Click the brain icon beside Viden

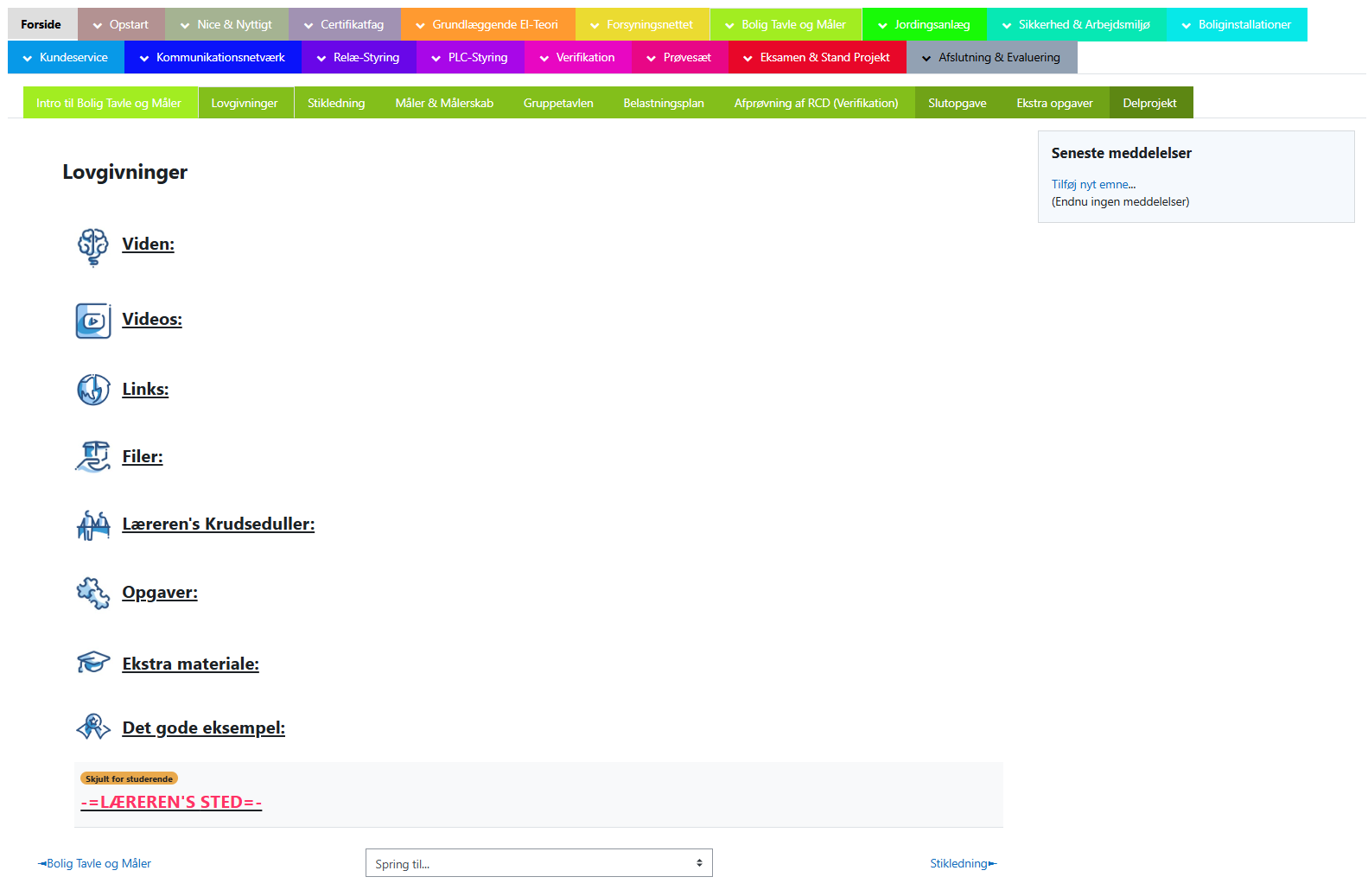pyautogui.click(x=92, y=246)
